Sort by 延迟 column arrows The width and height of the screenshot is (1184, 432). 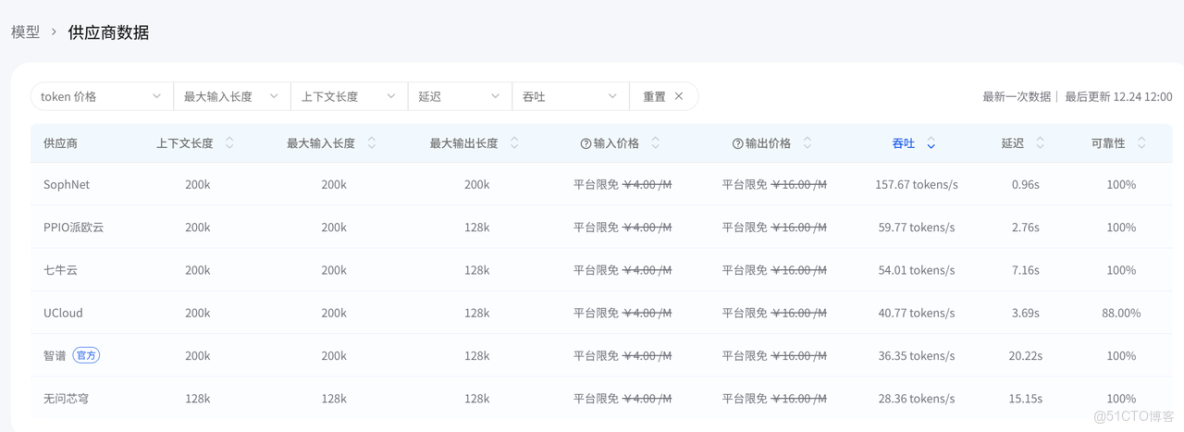pos(1041,143)
